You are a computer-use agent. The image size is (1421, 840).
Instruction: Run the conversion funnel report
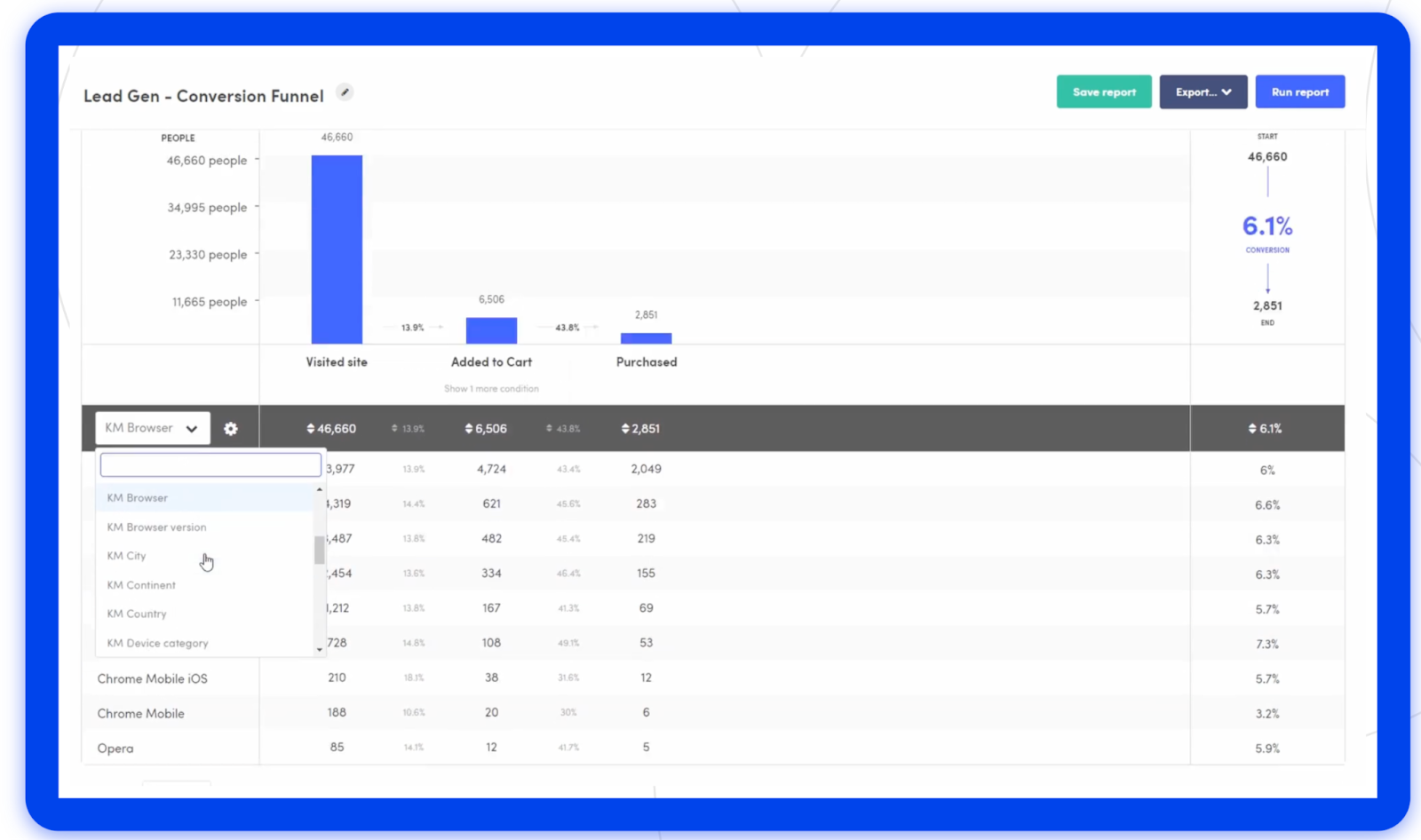pos(1299,91)
